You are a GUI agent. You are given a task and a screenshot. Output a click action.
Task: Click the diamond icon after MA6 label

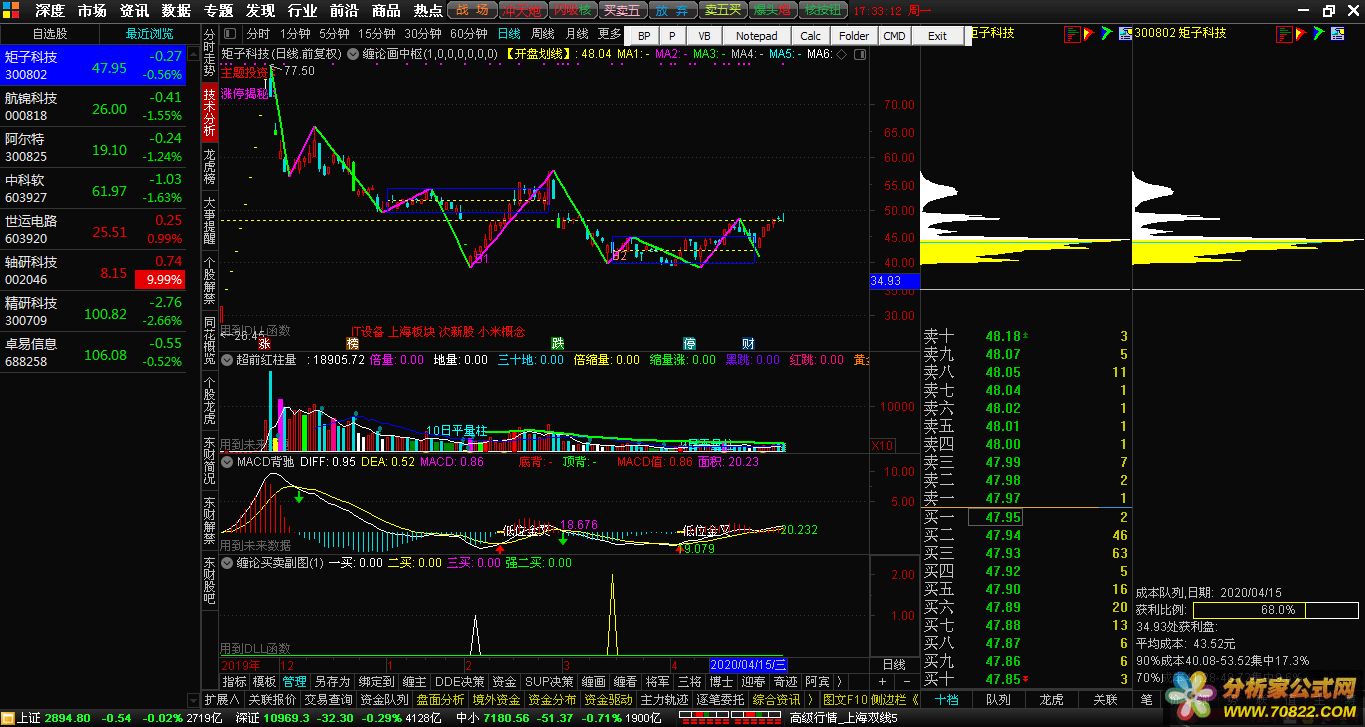click(841, 54)
